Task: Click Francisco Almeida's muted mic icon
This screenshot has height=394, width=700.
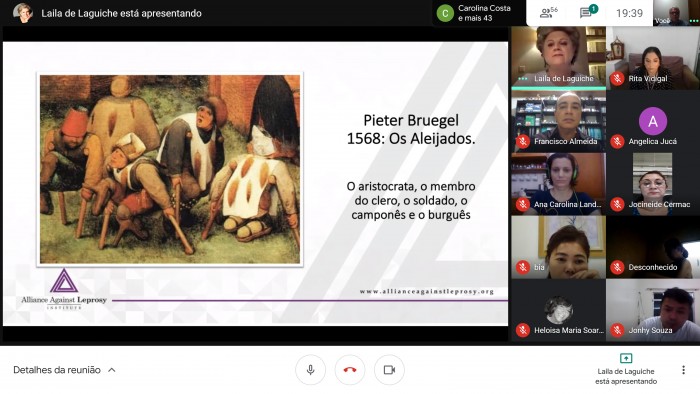Action: tap(523, 141)
